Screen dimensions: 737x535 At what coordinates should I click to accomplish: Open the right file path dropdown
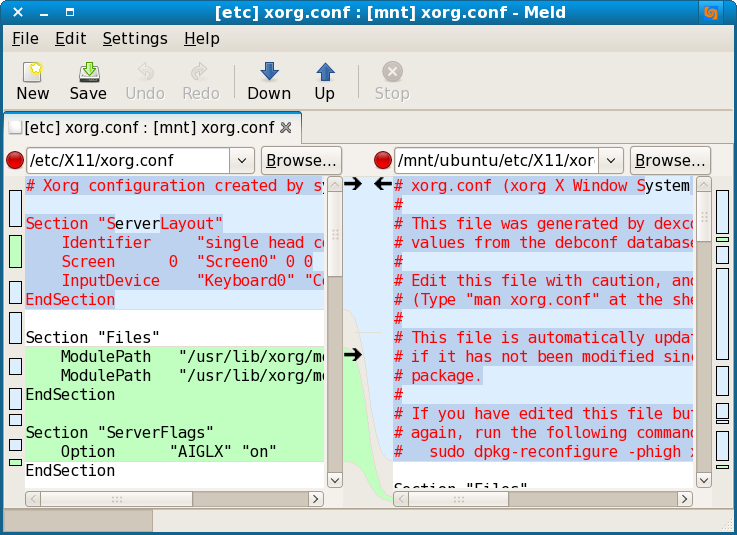point(611,160)
